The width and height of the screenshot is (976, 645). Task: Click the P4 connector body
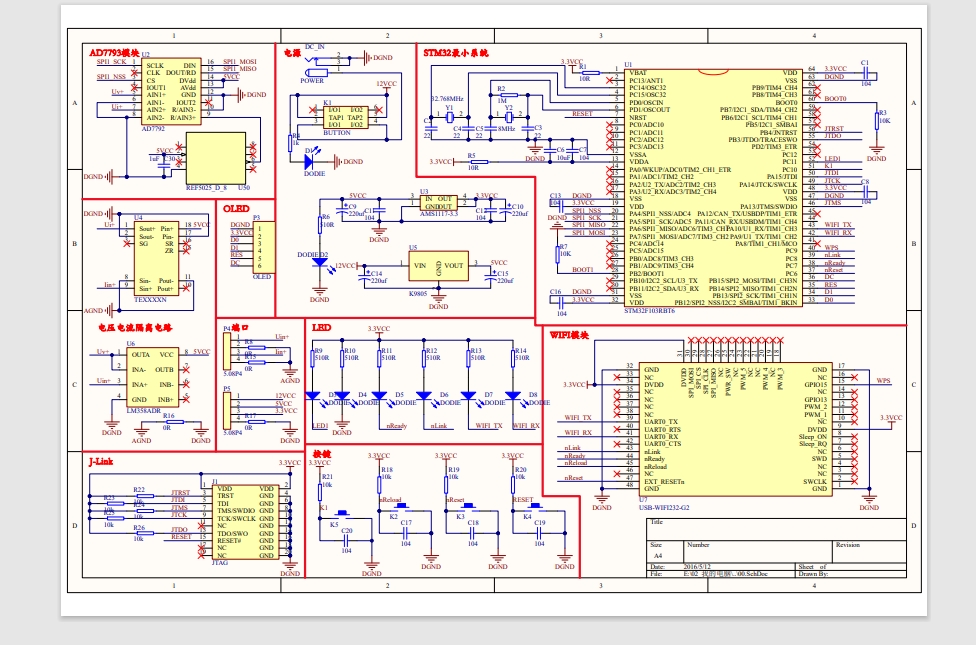[227, 351]
